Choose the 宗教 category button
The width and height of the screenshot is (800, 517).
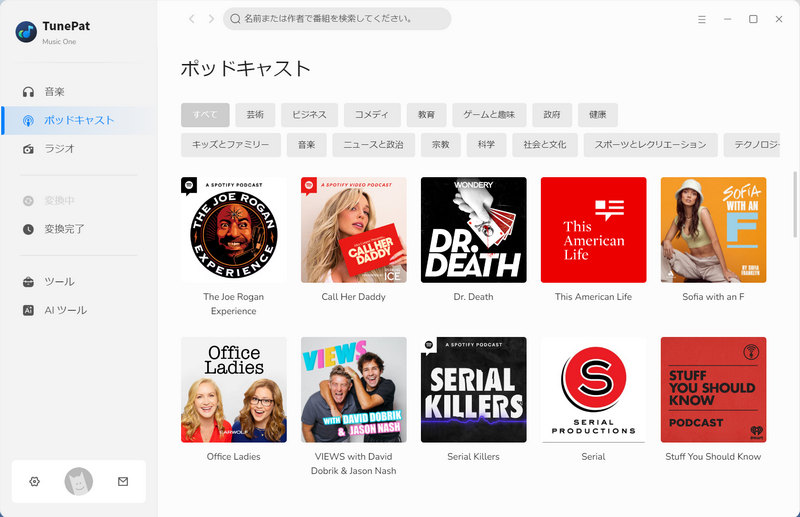coord(441,145)
